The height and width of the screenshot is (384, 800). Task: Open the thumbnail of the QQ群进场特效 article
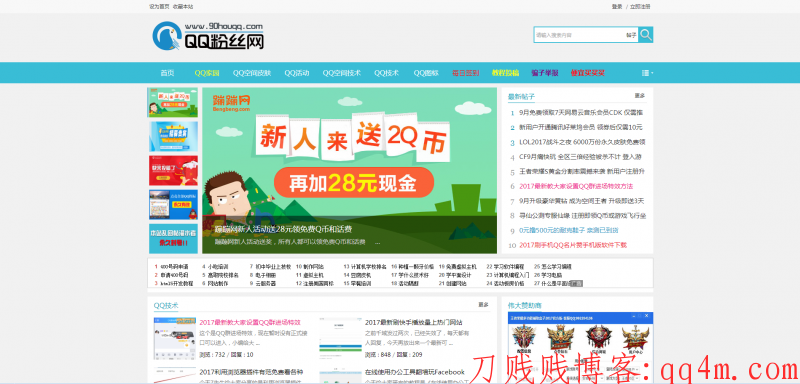174,338
